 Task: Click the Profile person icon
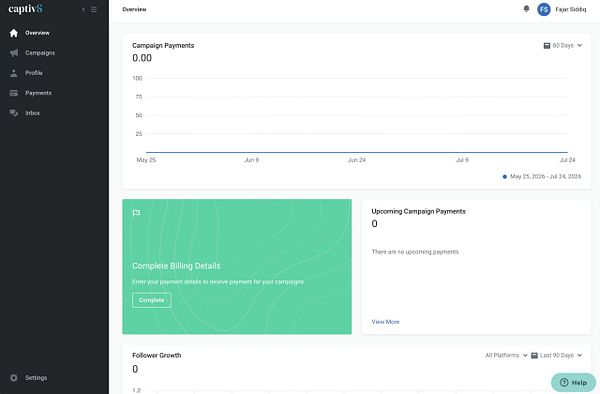tap(14, 73)
